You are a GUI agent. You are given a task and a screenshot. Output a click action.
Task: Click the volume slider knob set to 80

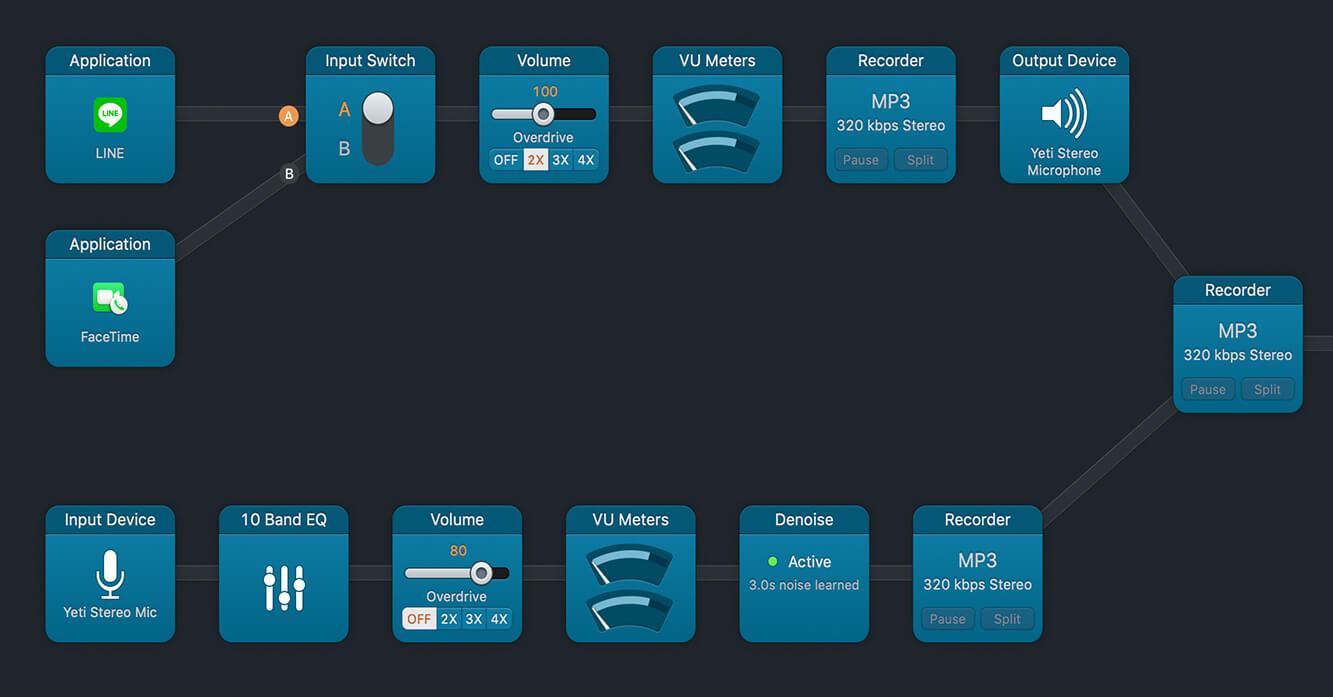[x=481, y=573]
